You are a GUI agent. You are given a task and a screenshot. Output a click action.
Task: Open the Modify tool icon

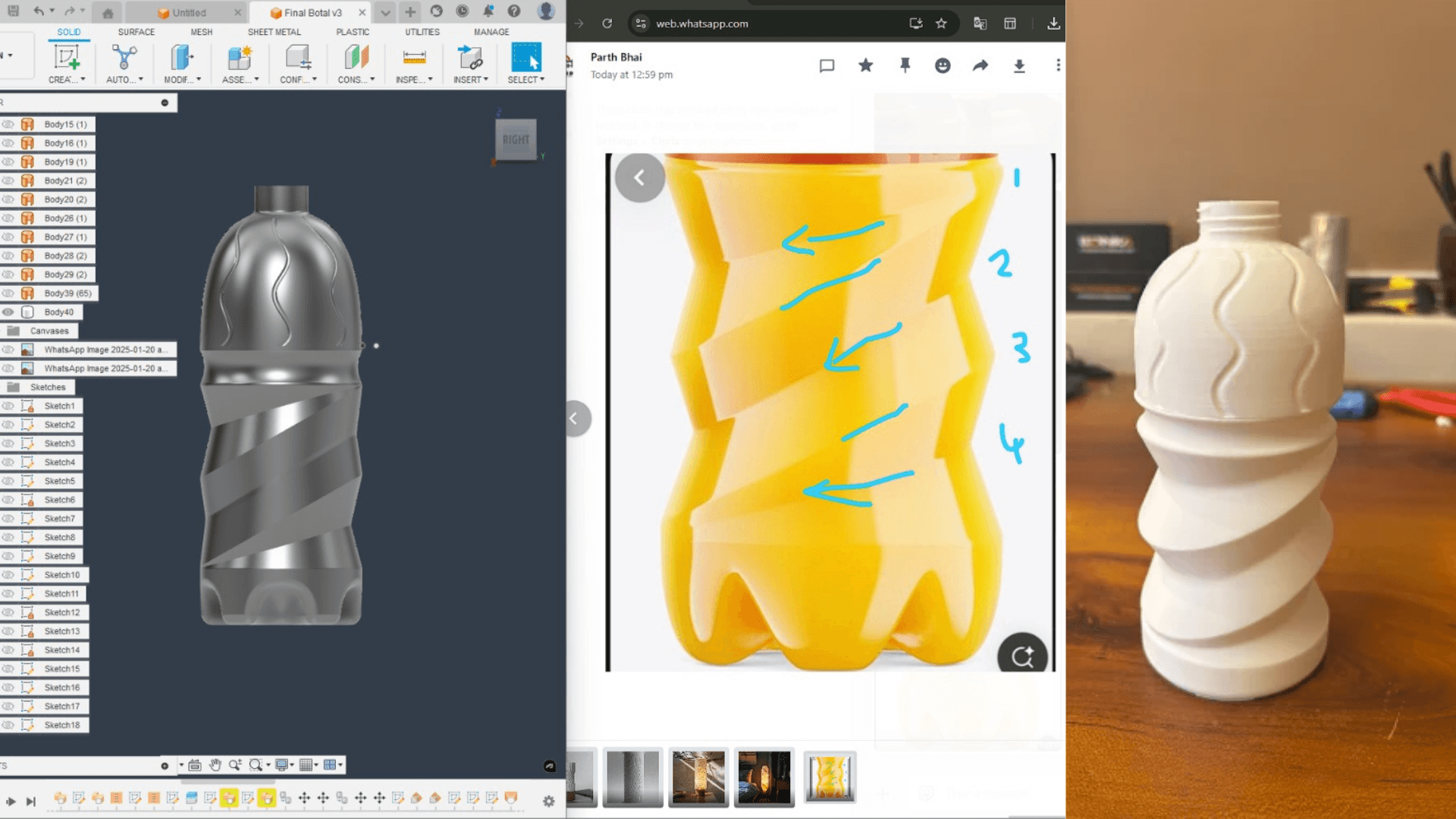[181, 58]
